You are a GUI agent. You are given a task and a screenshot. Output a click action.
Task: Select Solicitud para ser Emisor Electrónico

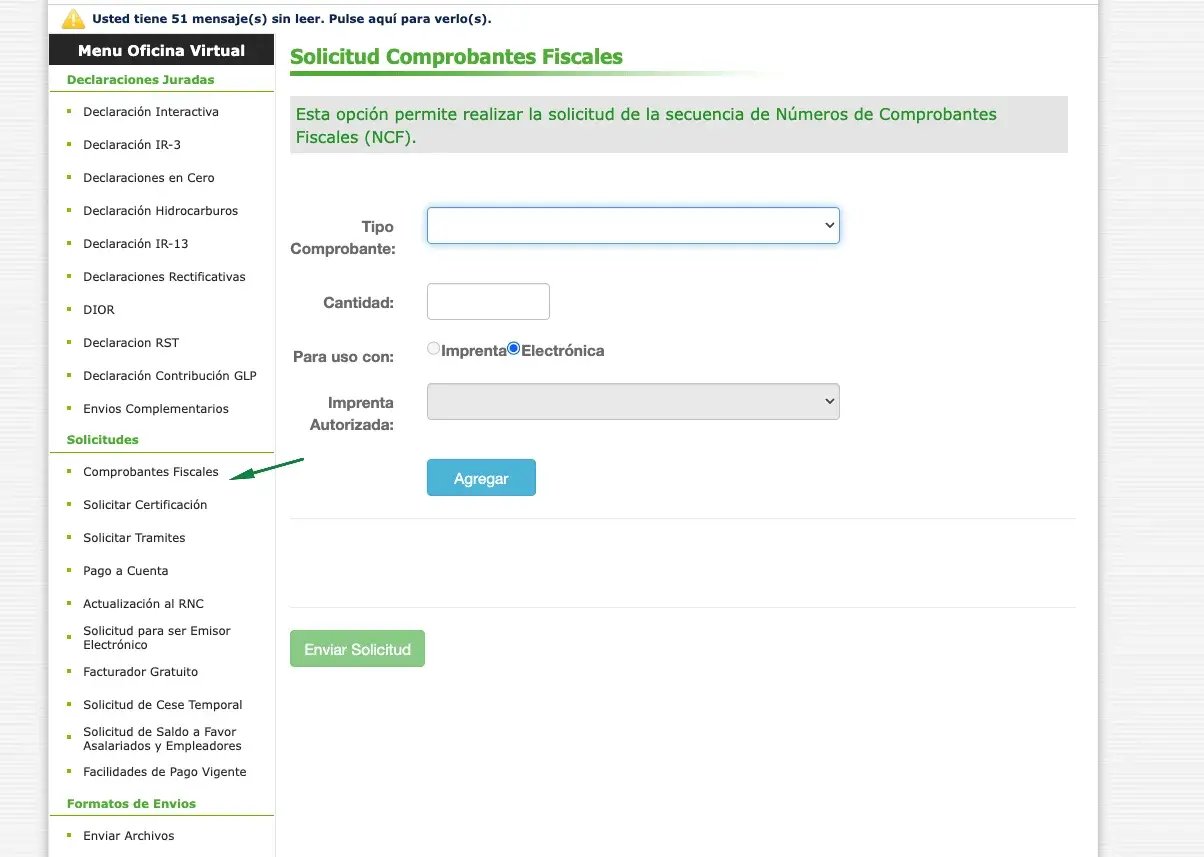point(157,638)
